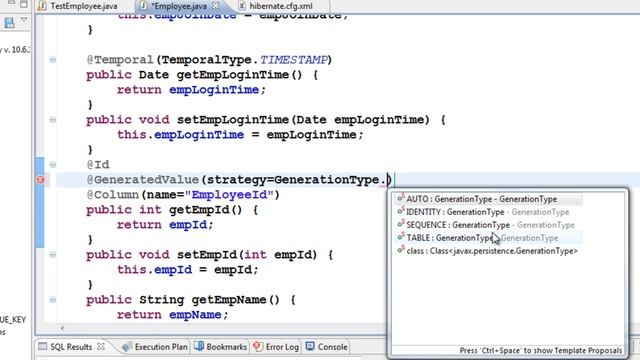The image size is (640, 360).
Task: Click 'return empLoginTime;' statement
Action: 191,90
